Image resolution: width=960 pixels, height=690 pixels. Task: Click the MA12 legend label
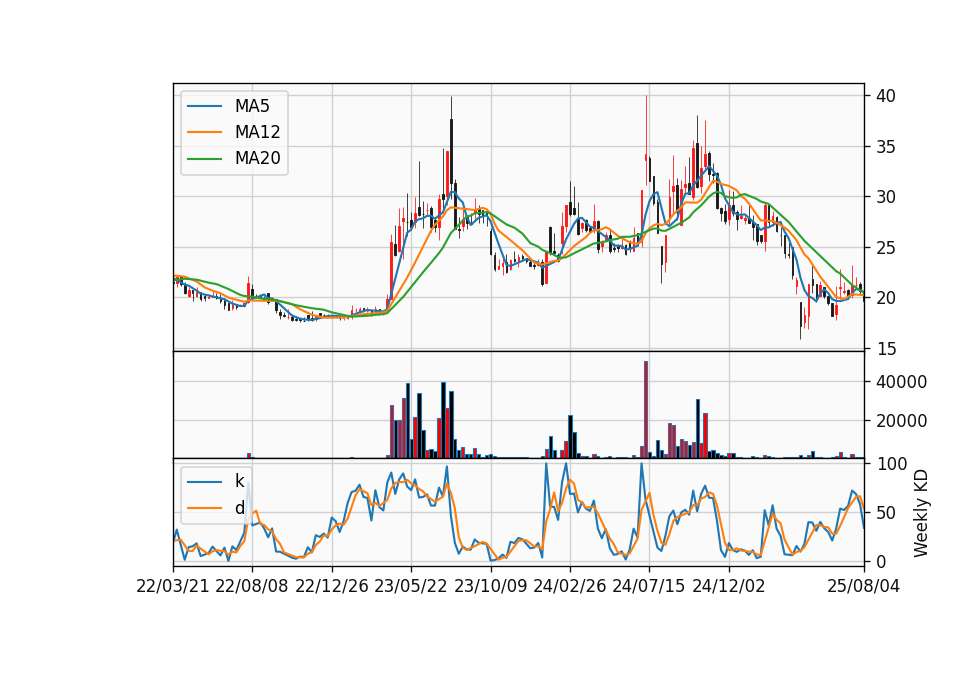[x=257, y=132]
